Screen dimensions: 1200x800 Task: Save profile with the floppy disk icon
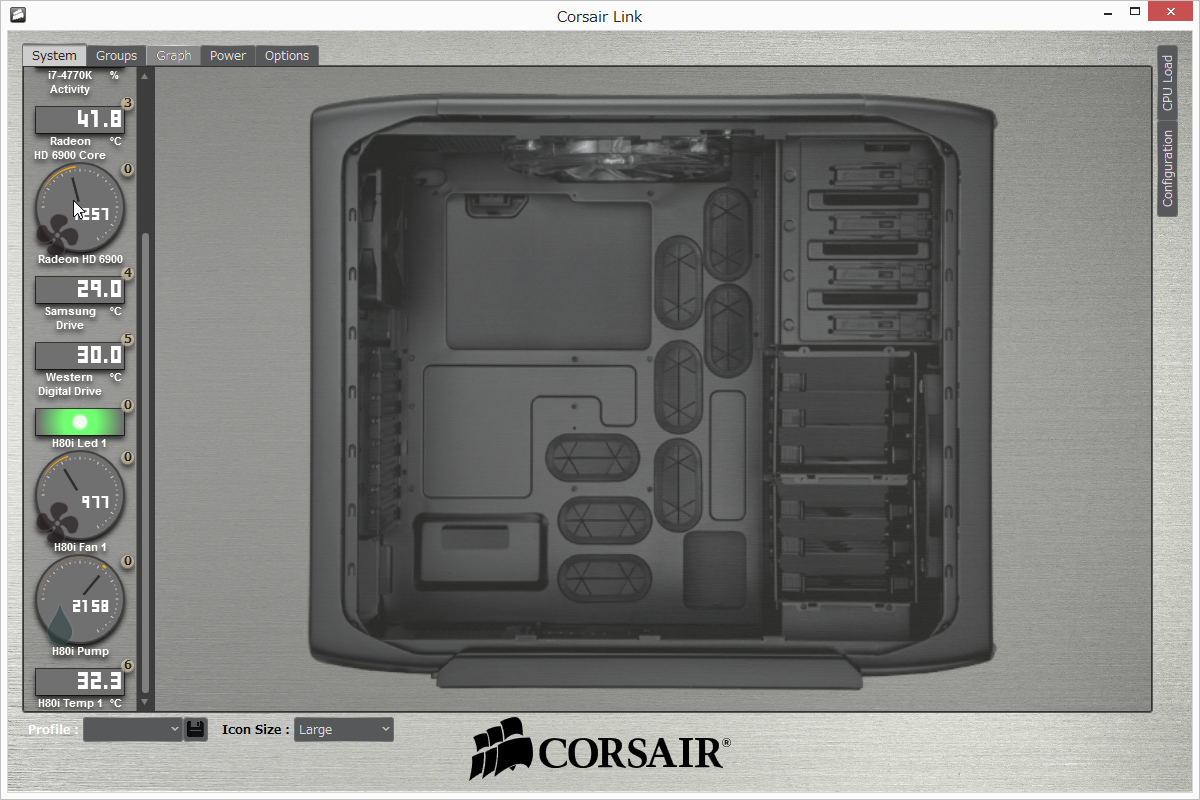196,729
